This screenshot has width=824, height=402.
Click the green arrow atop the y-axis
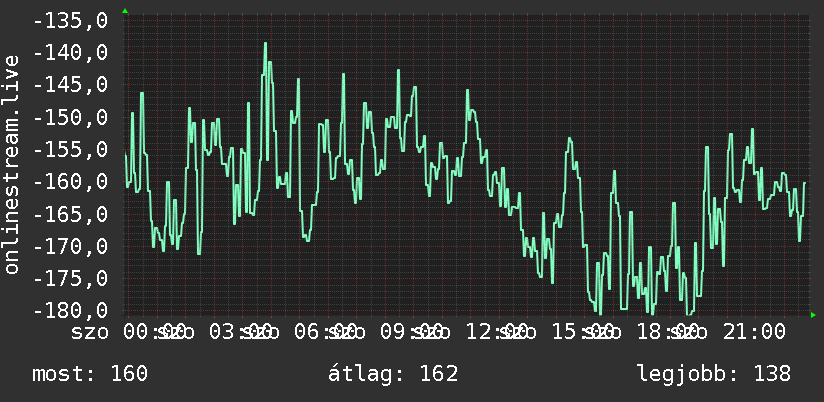pyautogui.click(x=125, y=11)
